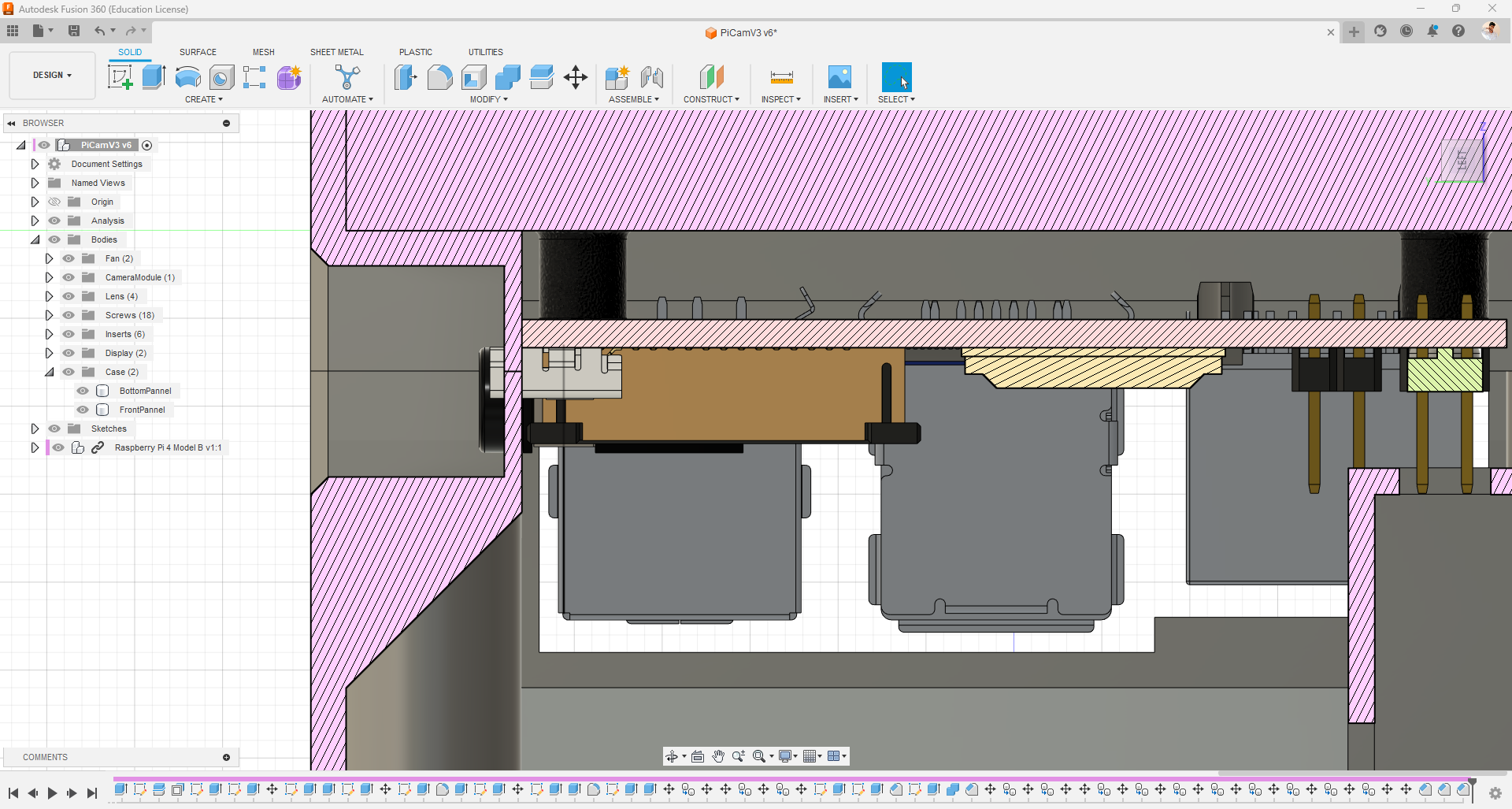This screenshot has width=1512, height=809.
Task: Open the Automate tool icon
Action: tap(347, 77)
